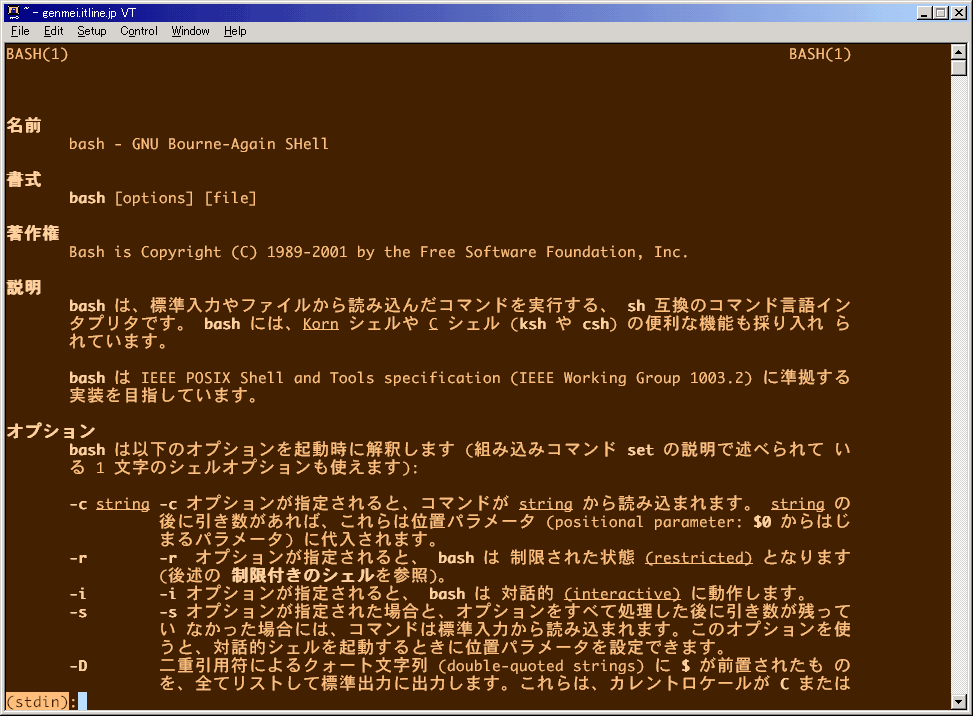Open the Window menu

190,31
